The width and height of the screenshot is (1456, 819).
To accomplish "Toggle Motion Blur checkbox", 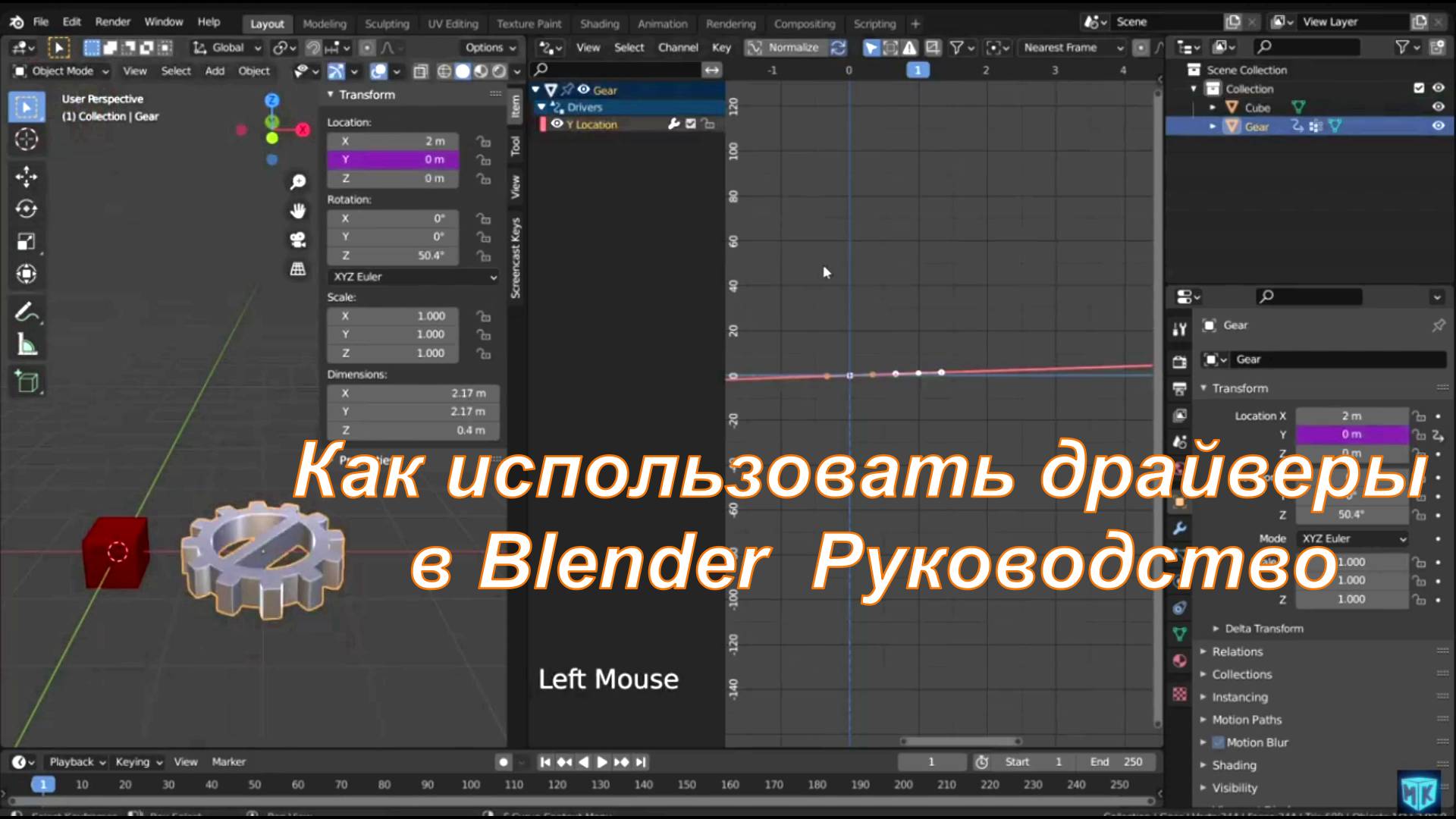I will [1218, 742].
